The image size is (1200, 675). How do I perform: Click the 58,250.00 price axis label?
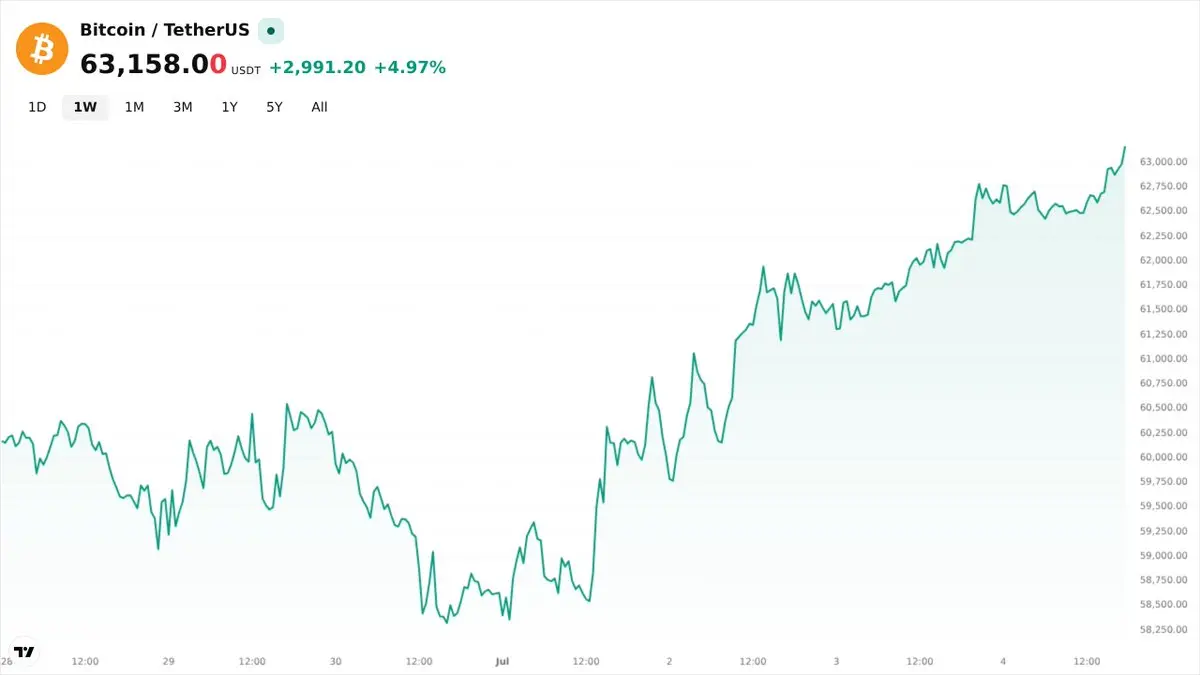click(1163, 629)
